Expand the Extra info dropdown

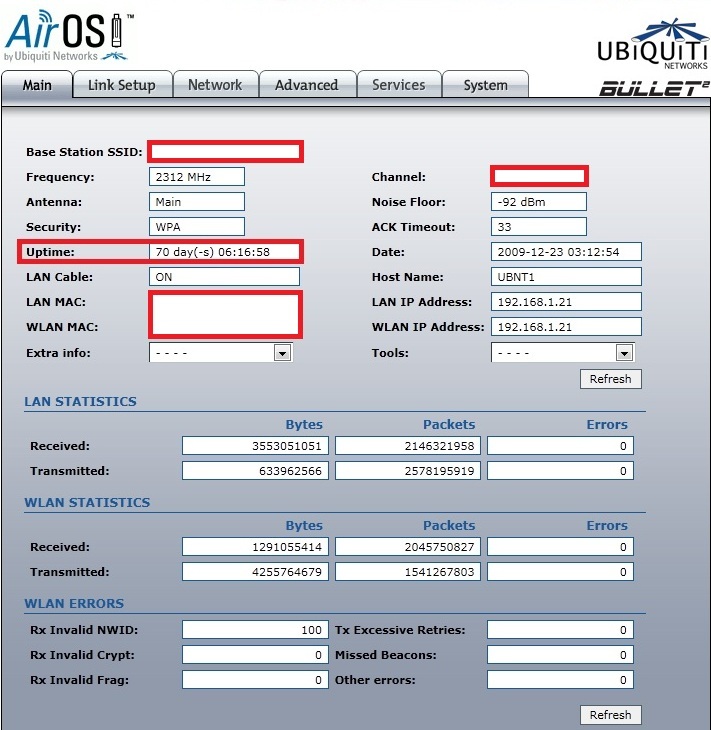point(221,352)
